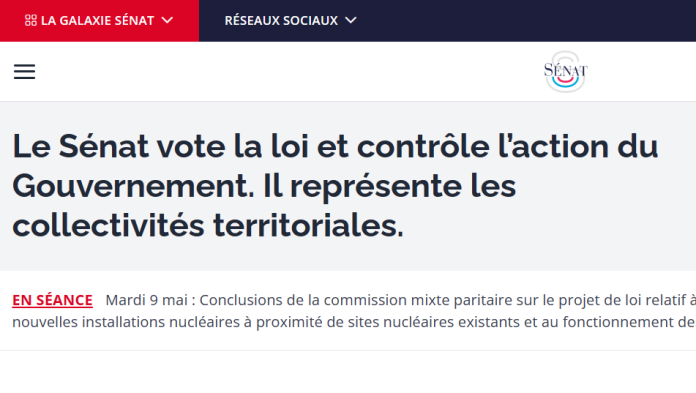Open the hamburger navigation menu
Viewport: 696px width, 393px height.
pyautogui.click(x=24, y=71)
